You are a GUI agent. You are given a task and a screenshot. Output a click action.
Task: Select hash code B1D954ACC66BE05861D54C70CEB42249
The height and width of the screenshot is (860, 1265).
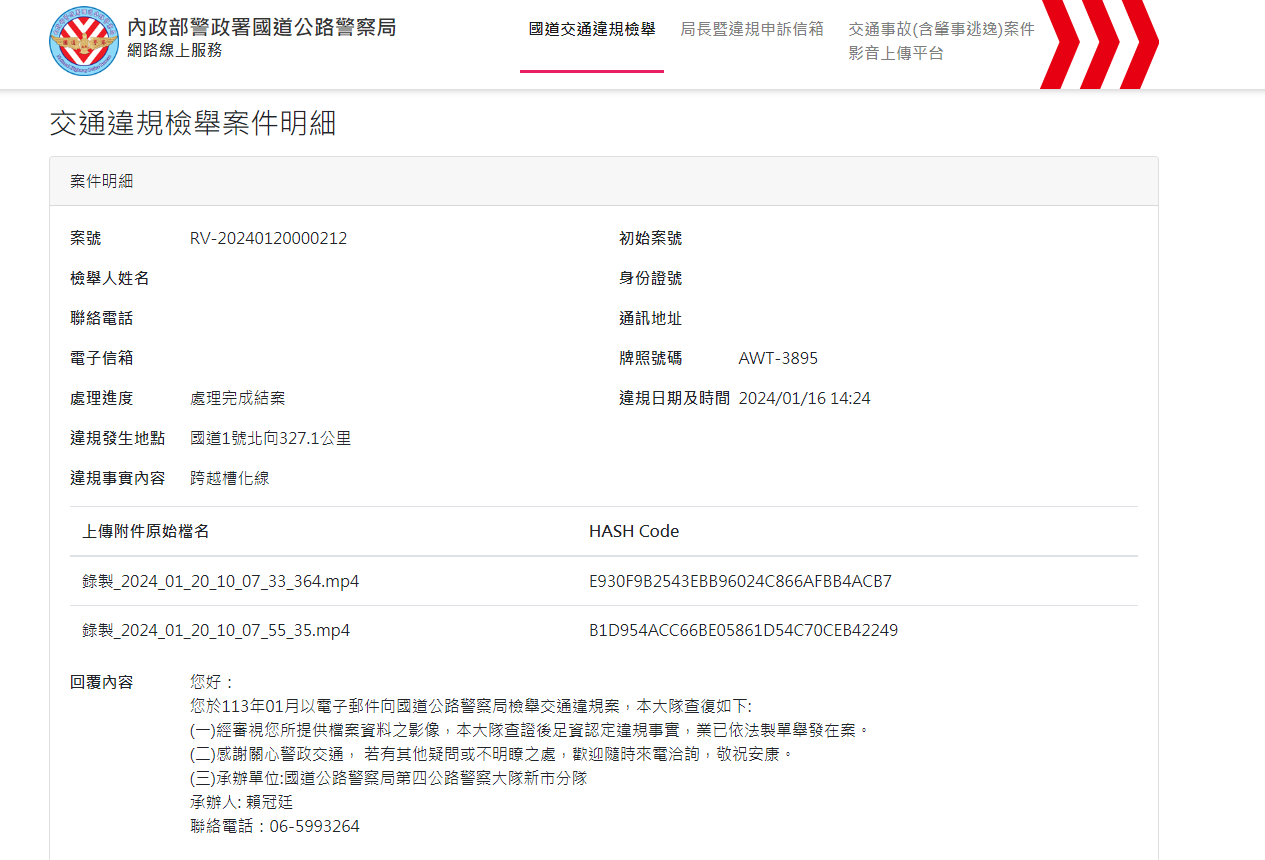pyautogui.click(x=743, y=630)
